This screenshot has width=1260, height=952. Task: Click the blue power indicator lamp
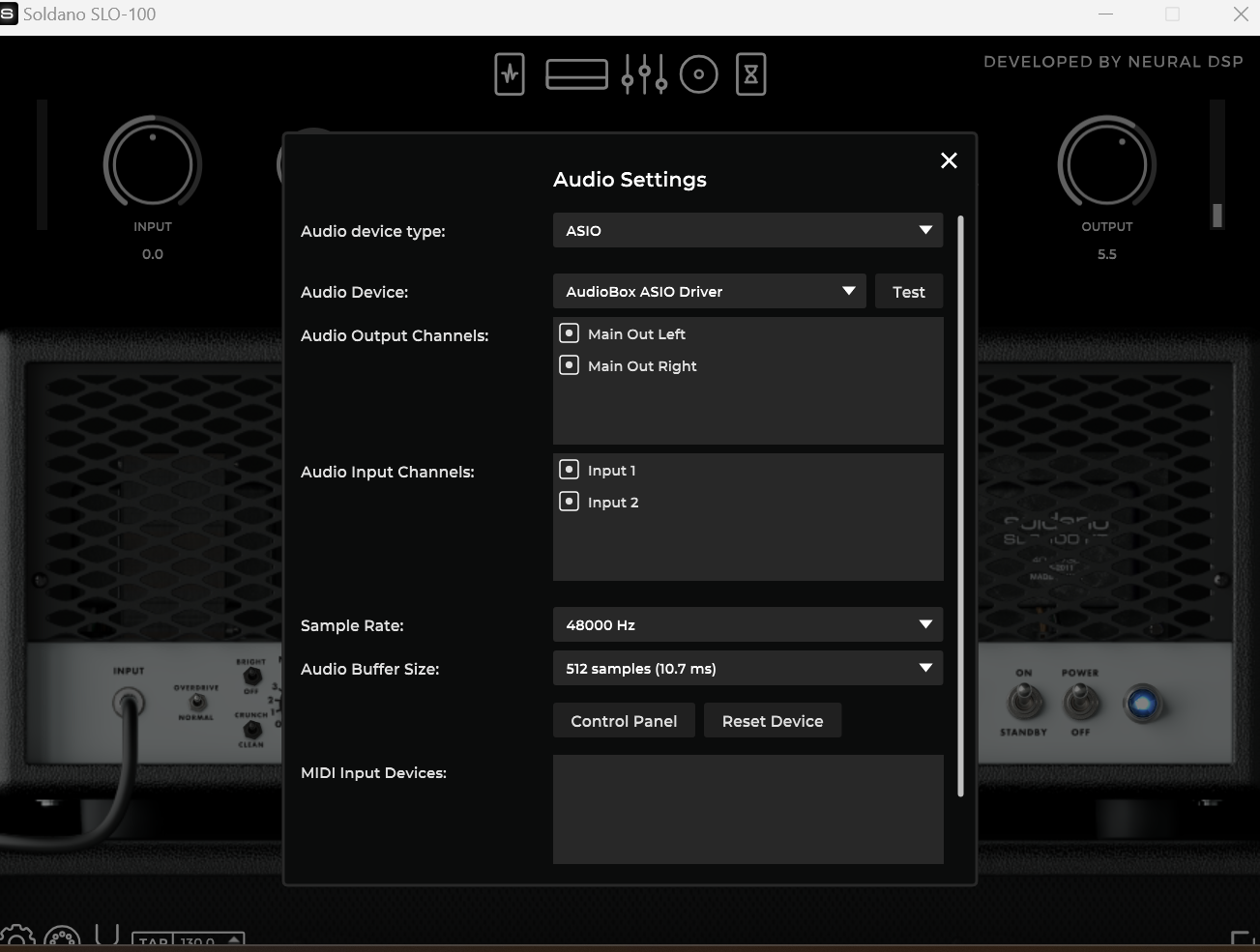tap(1144, 704)
